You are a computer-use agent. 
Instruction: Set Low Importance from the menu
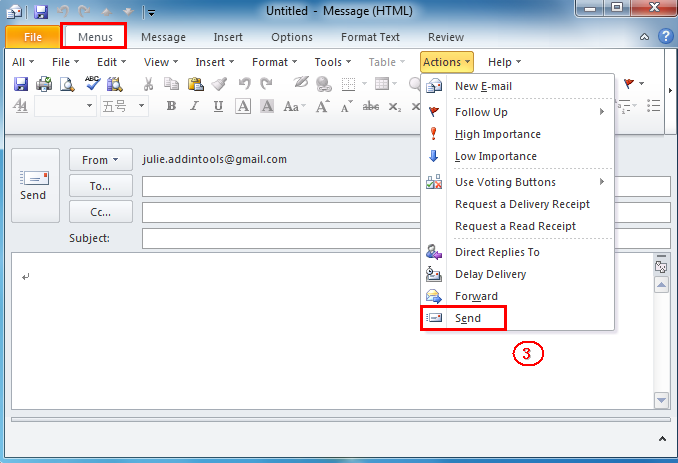(x=518, y=156)
